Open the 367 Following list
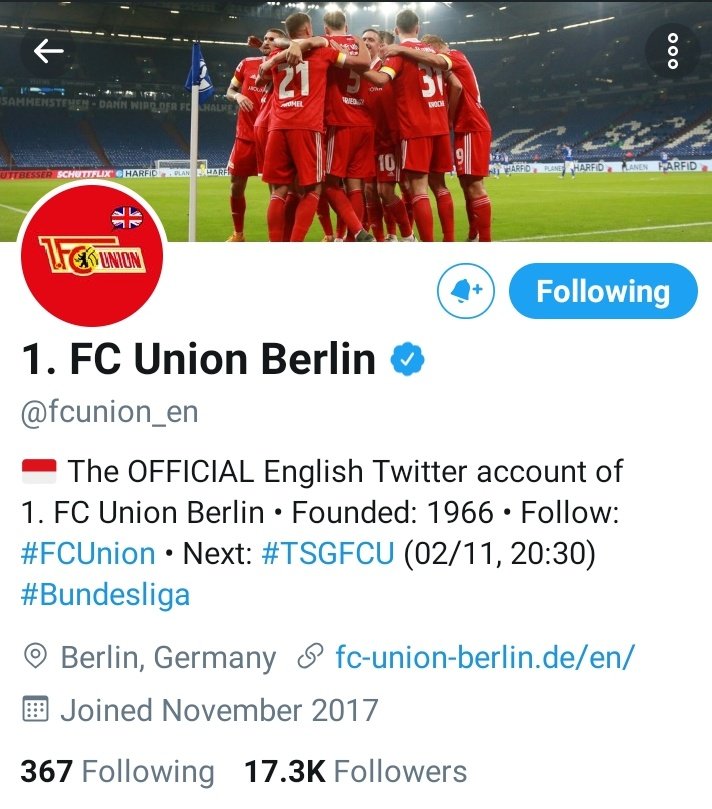 pyautogui.click(x=118, y=772)
